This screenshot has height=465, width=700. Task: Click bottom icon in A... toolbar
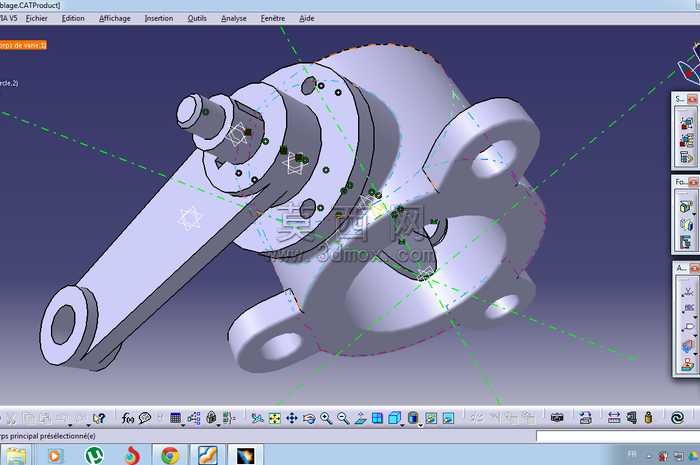click(688, 364)
